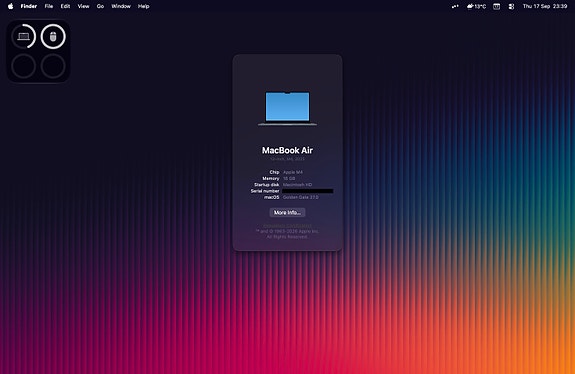
Task: Click the laptop battery ring in the widget
Action: tap(23, 36)
